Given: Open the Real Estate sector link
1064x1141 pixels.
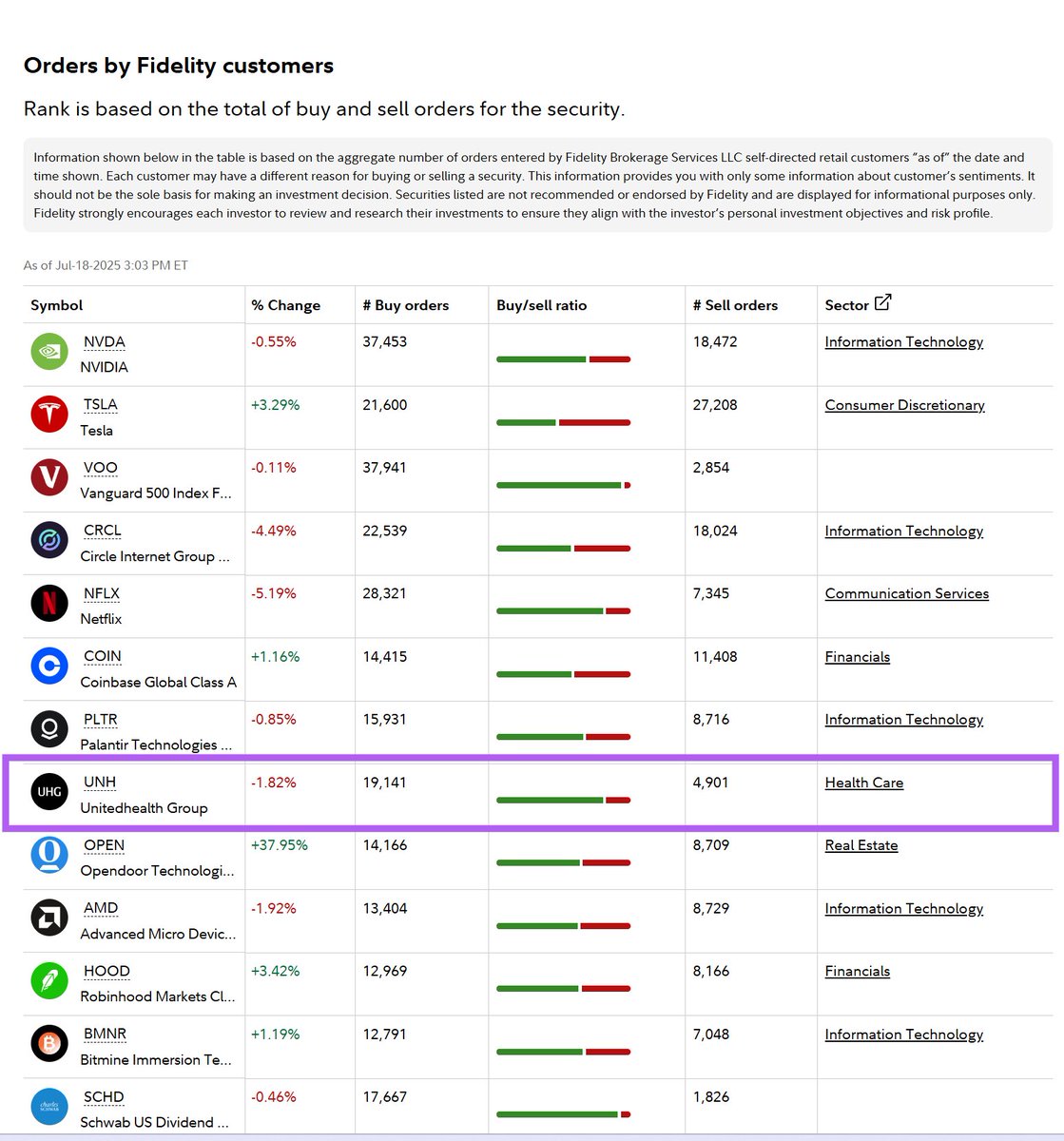Looking at the screenshot, I should click(x=861, y=845).
